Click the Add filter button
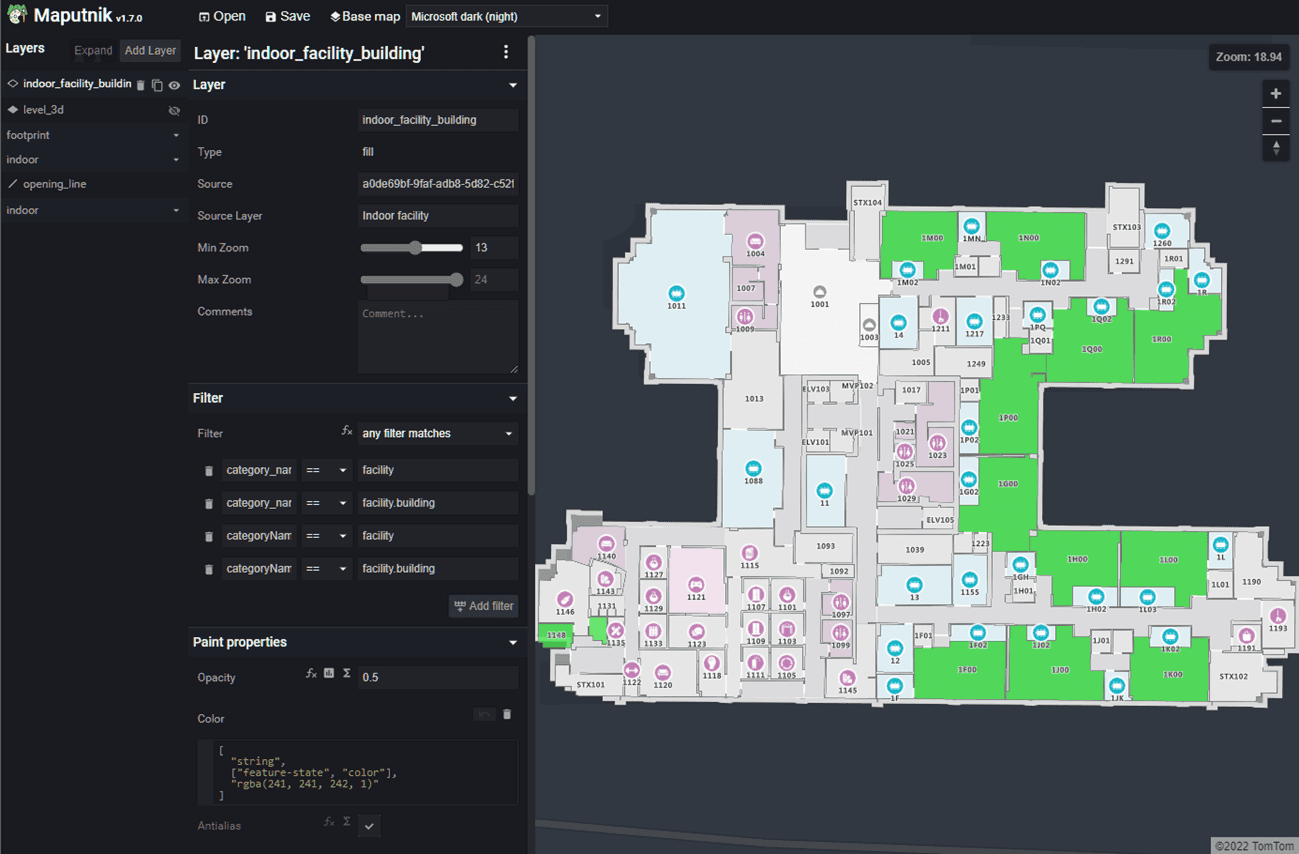Viewport: 1299px width, 854px height. click(x=484, y=605)
